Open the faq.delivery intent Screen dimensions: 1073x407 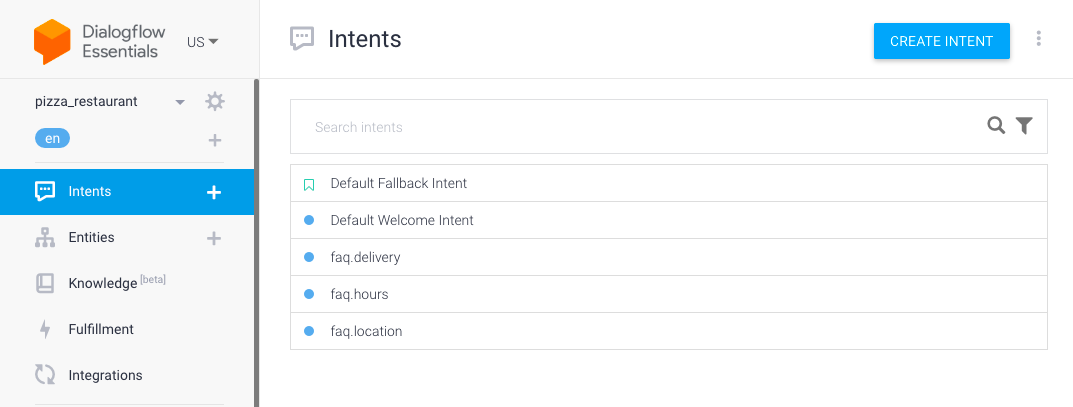point(669,257)
